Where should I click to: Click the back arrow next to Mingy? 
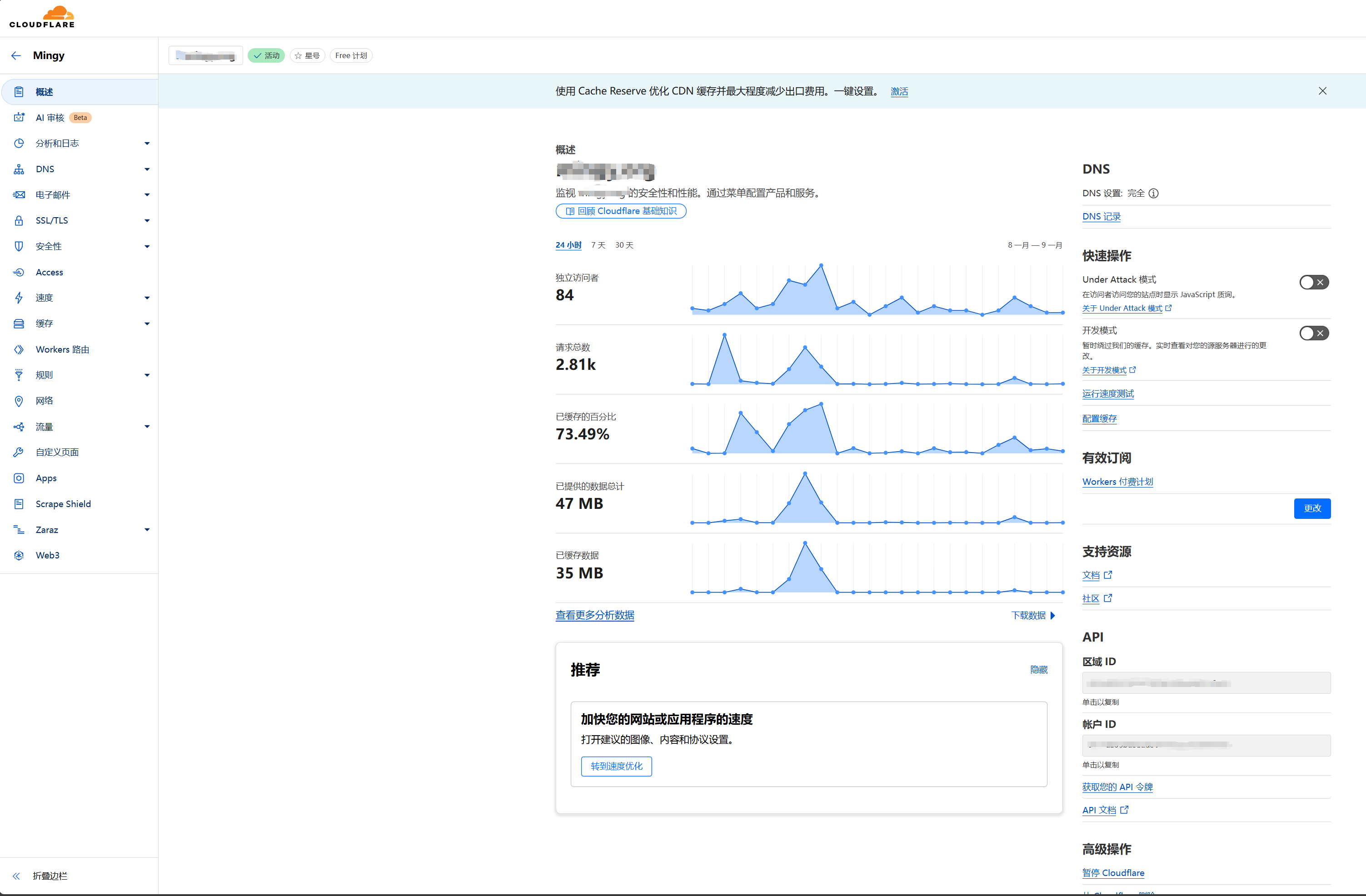[x=16, y=56]
